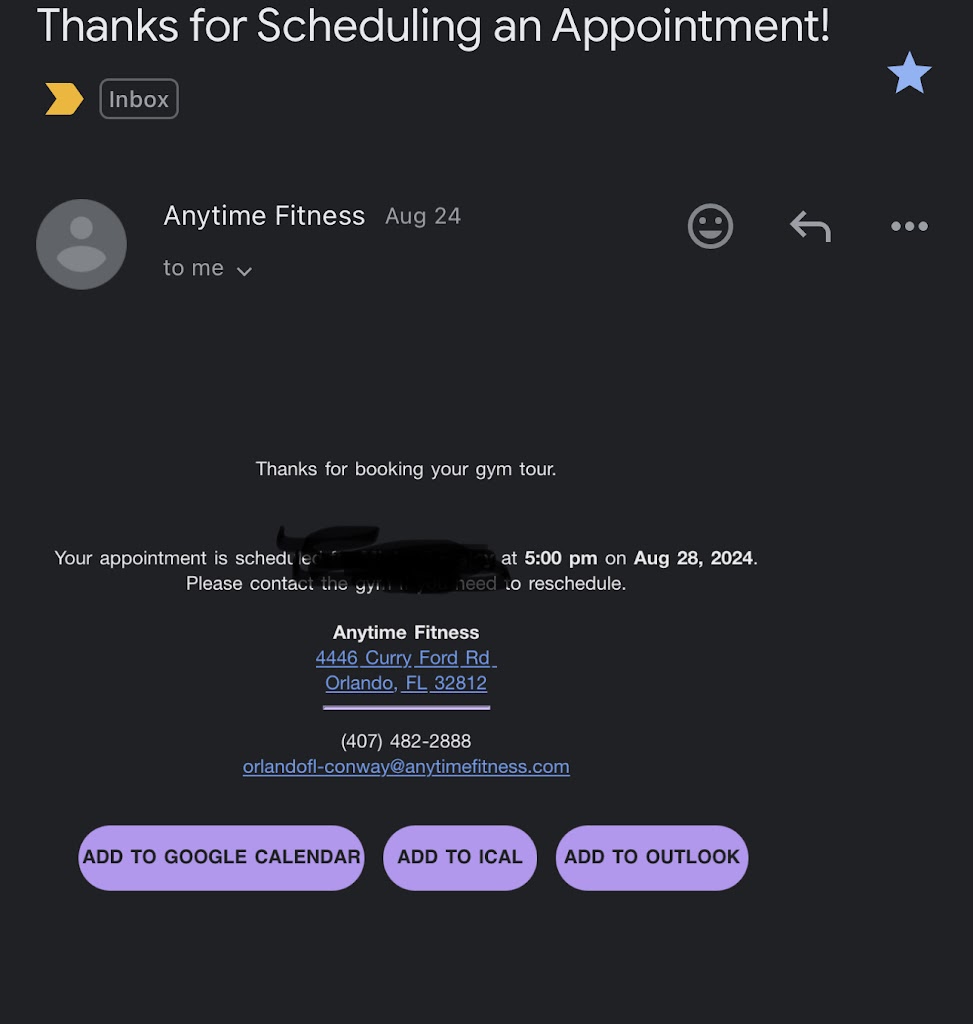Add an emoji reaction to the email
The width and height of the screenshot is (973, 1024).
pos(710,226)
